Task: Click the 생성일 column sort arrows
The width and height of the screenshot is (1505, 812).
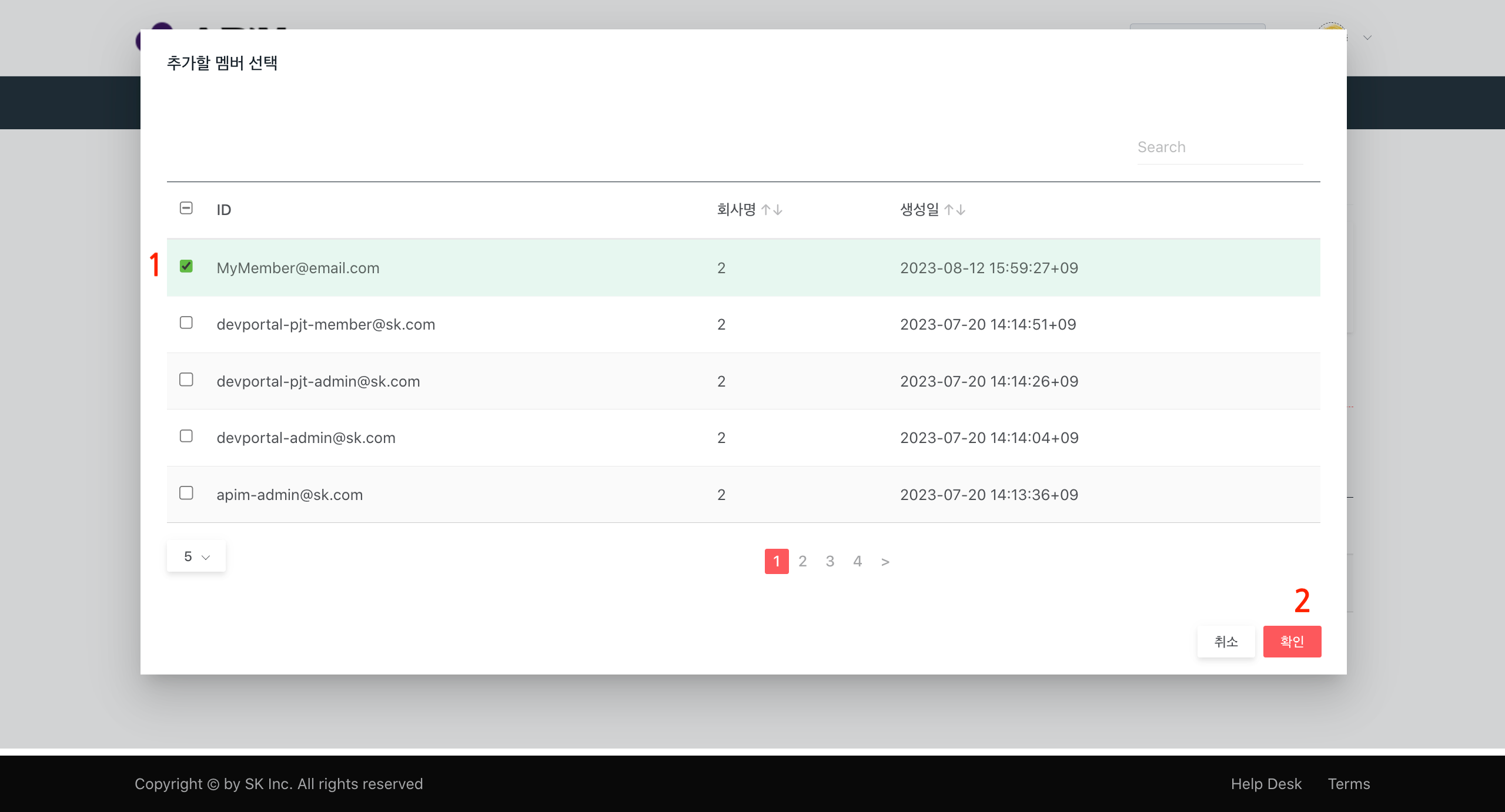Action: pyautogui.click(x=954, y=210)
